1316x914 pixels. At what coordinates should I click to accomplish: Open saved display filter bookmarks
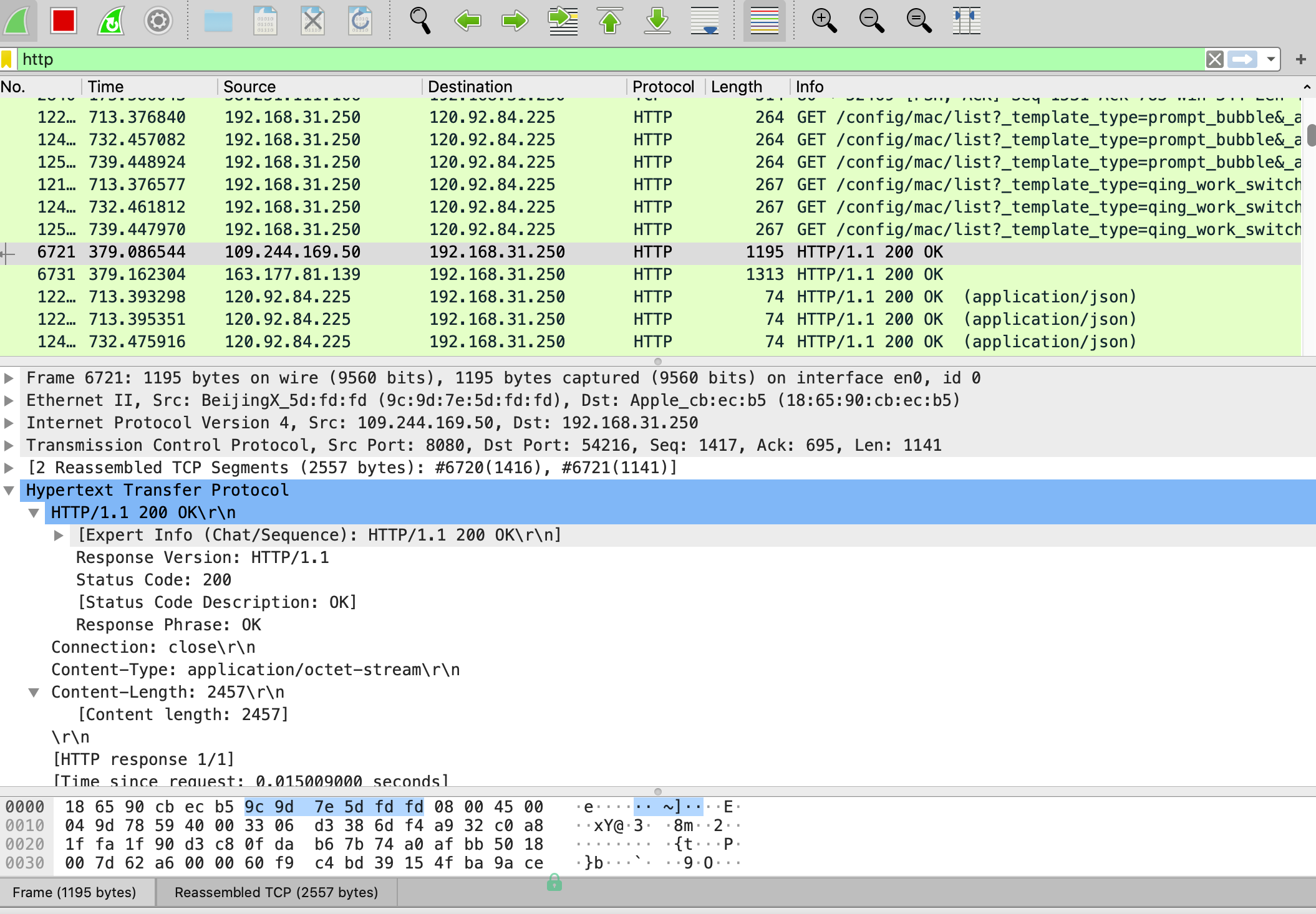click(8, 59)
